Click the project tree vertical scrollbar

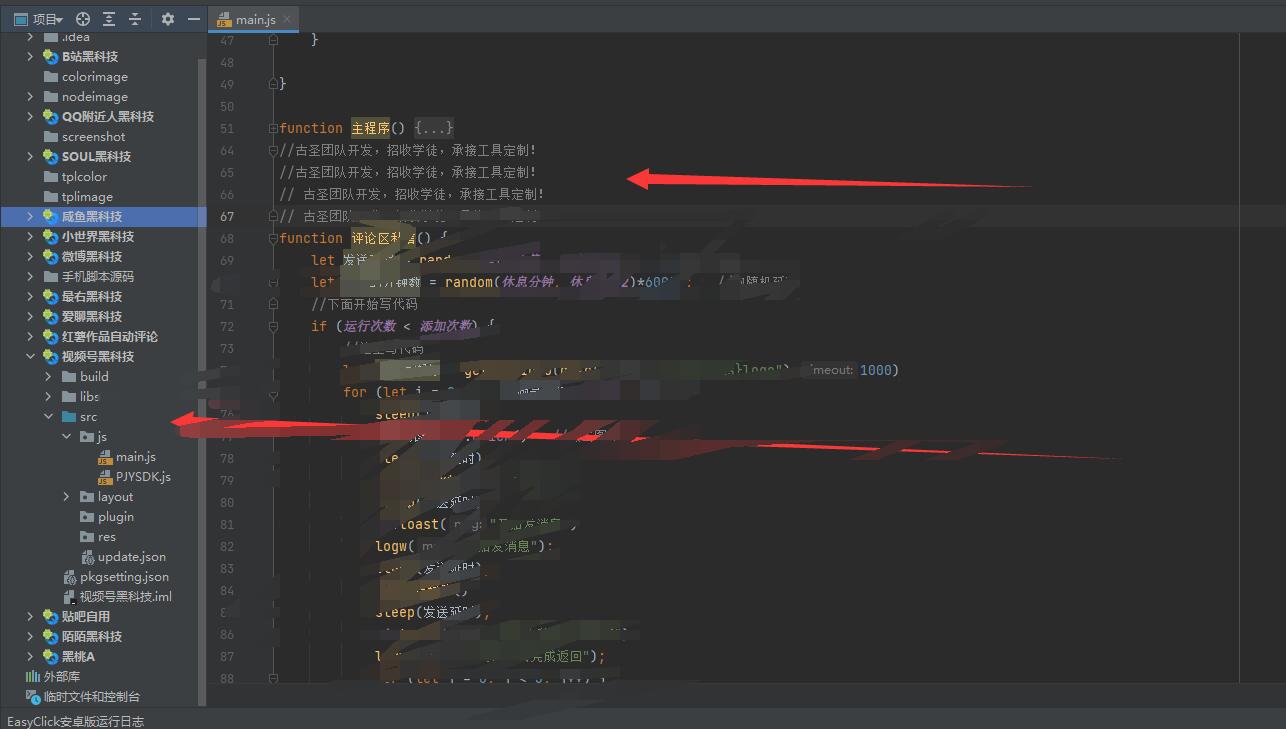tap(203, 380)
